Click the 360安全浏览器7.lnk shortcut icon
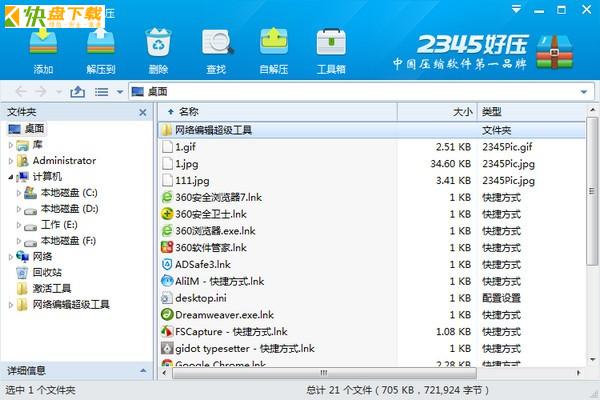This screenshot has width=600, height=400. 167,198
